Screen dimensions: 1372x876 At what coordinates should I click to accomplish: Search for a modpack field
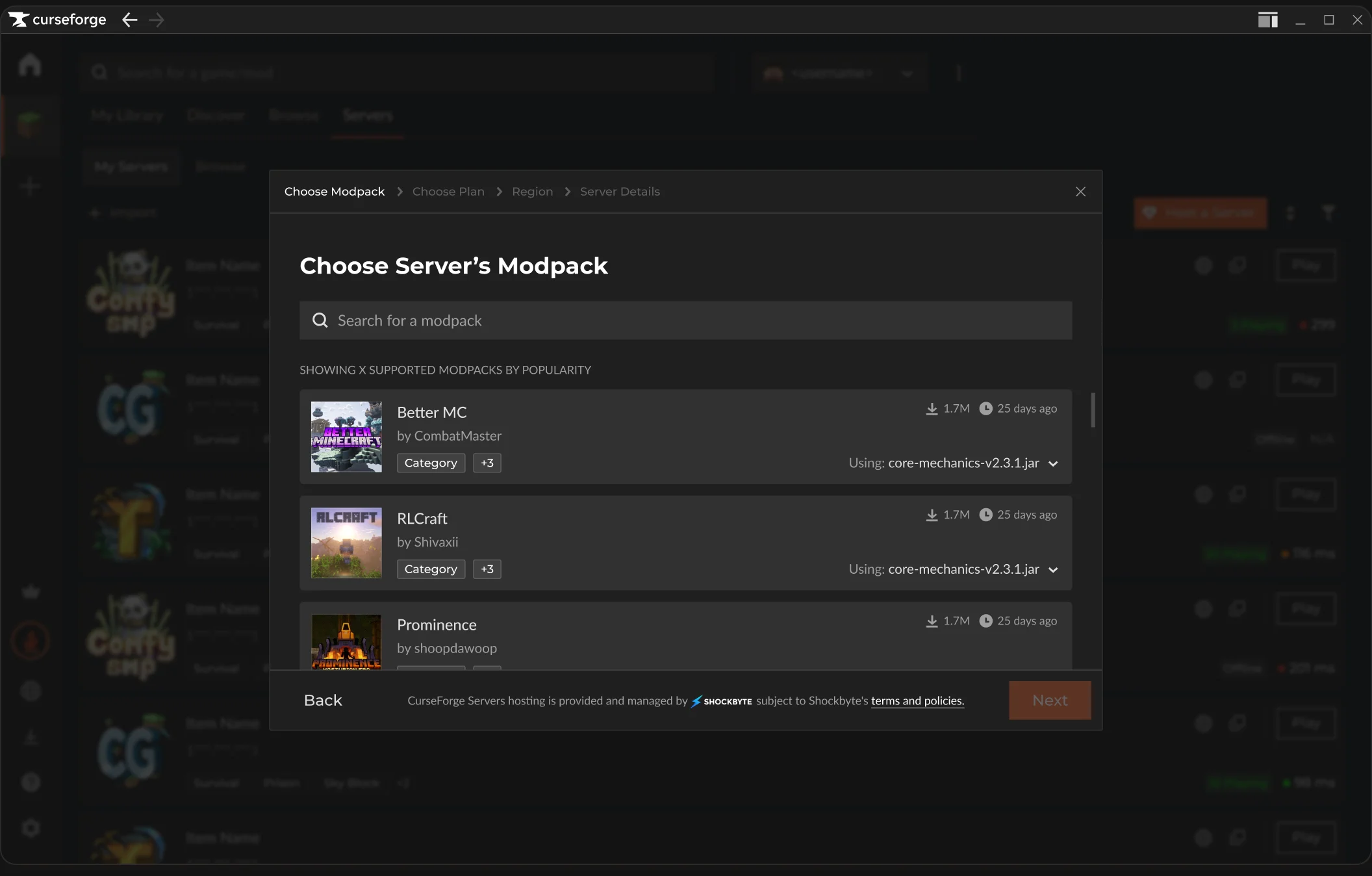coord(685,320)
